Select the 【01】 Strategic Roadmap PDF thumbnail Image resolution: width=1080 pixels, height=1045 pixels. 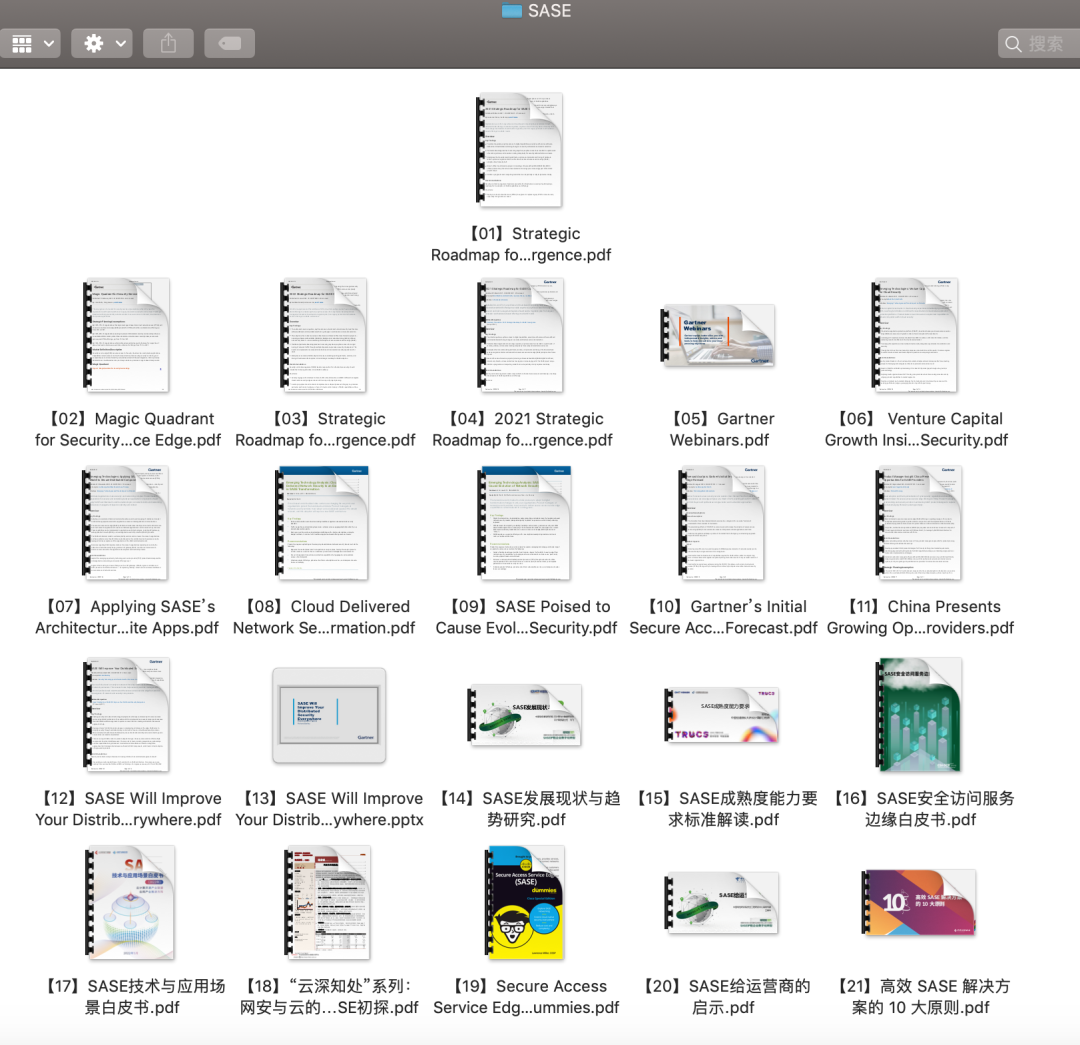(x=520, y=150)
